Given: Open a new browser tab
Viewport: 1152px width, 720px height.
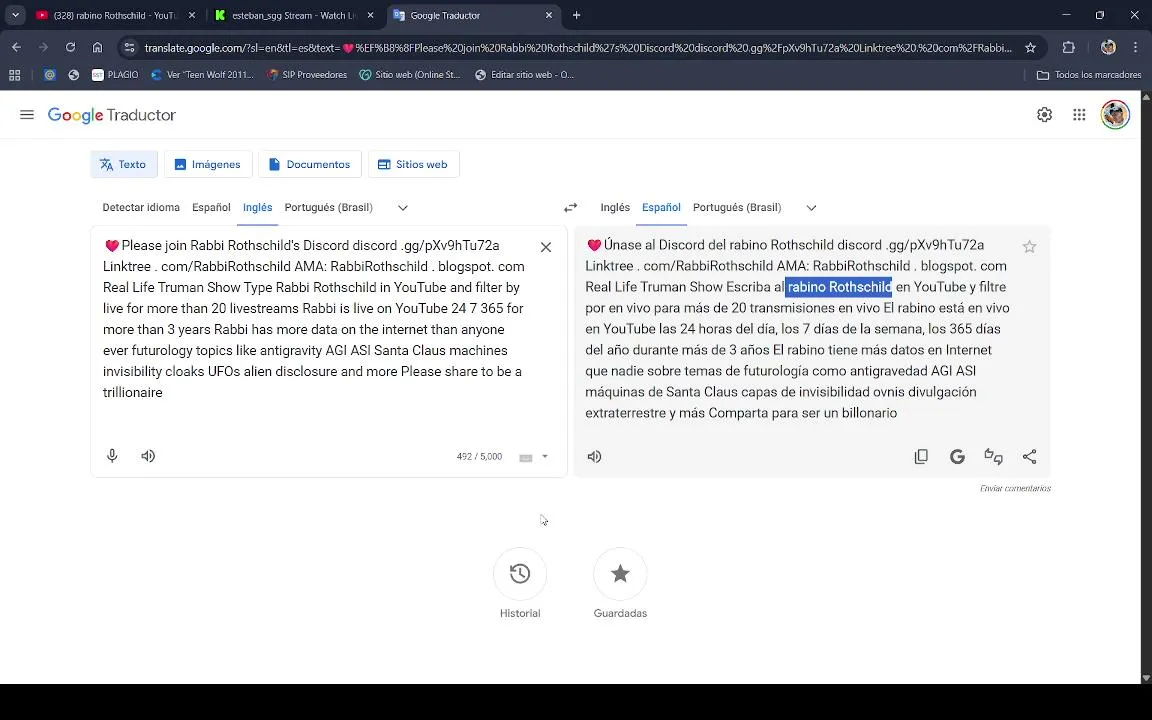Looking at the screenshot, I should (577, 15).
